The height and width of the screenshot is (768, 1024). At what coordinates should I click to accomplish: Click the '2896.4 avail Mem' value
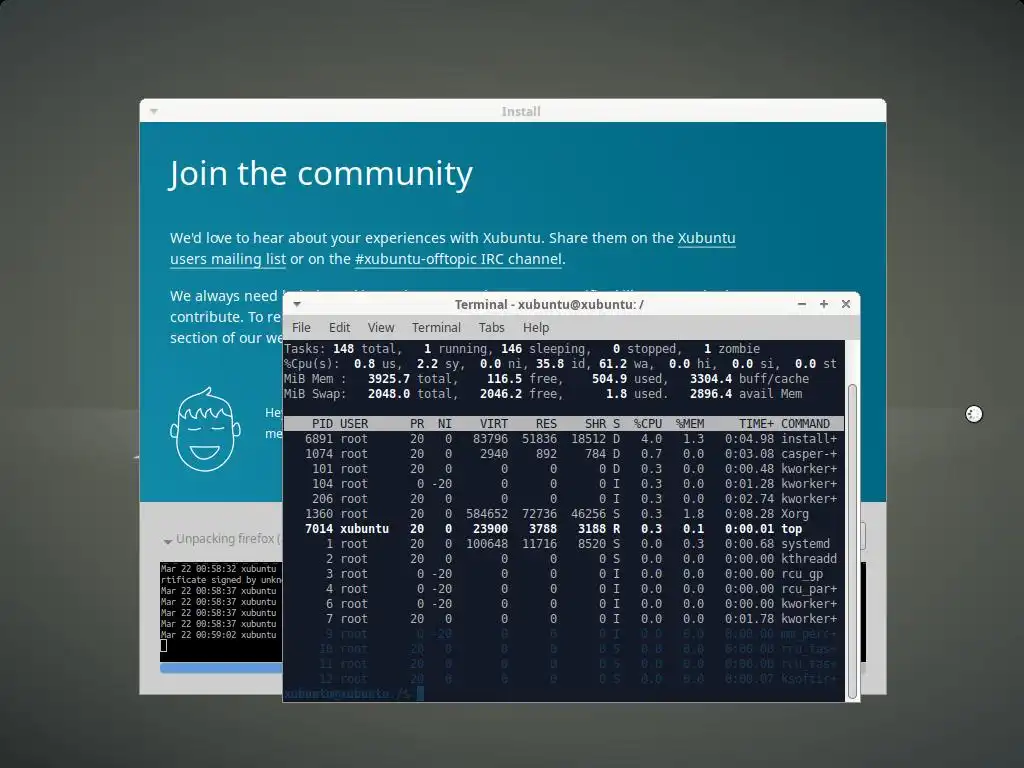(746, 394)
